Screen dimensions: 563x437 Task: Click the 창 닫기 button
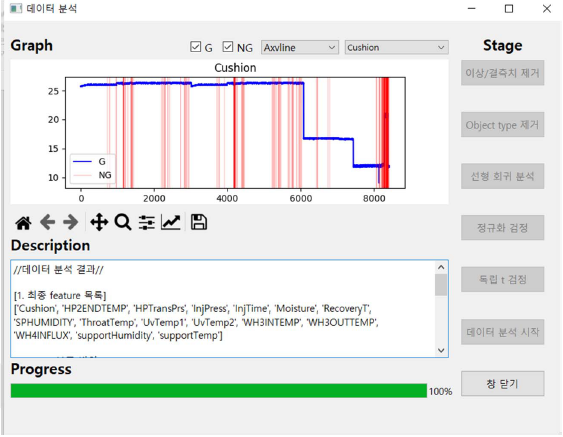502,383
